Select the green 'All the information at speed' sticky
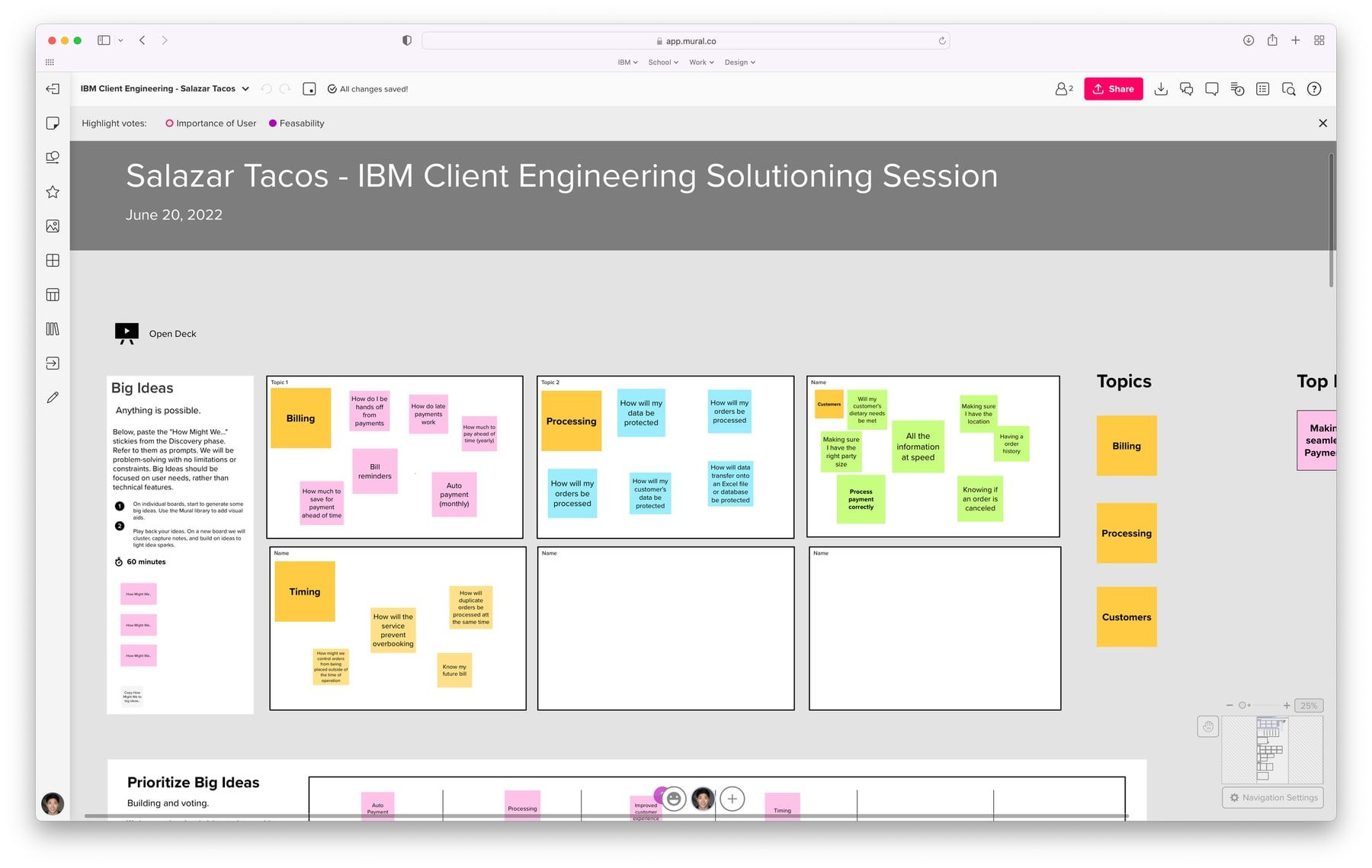Image resolution: width=1372 pixels, height=868 pixels. click(918, 447)
